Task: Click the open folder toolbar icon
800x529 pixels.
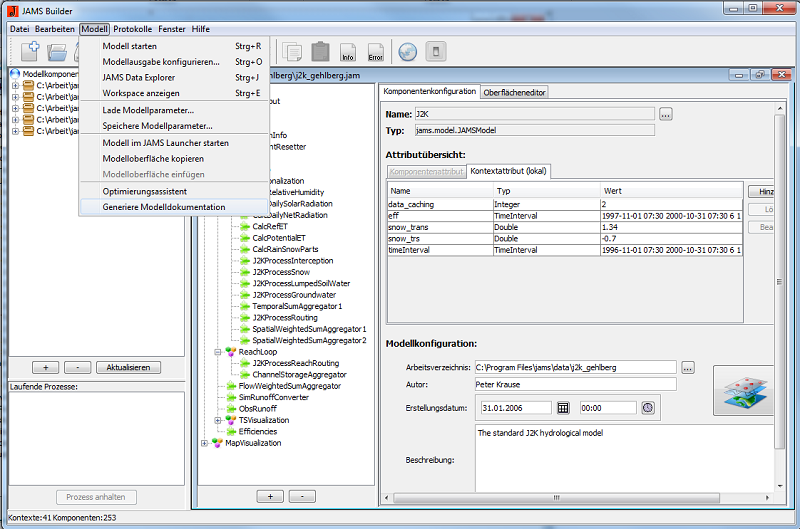Action: coord(58,51)
